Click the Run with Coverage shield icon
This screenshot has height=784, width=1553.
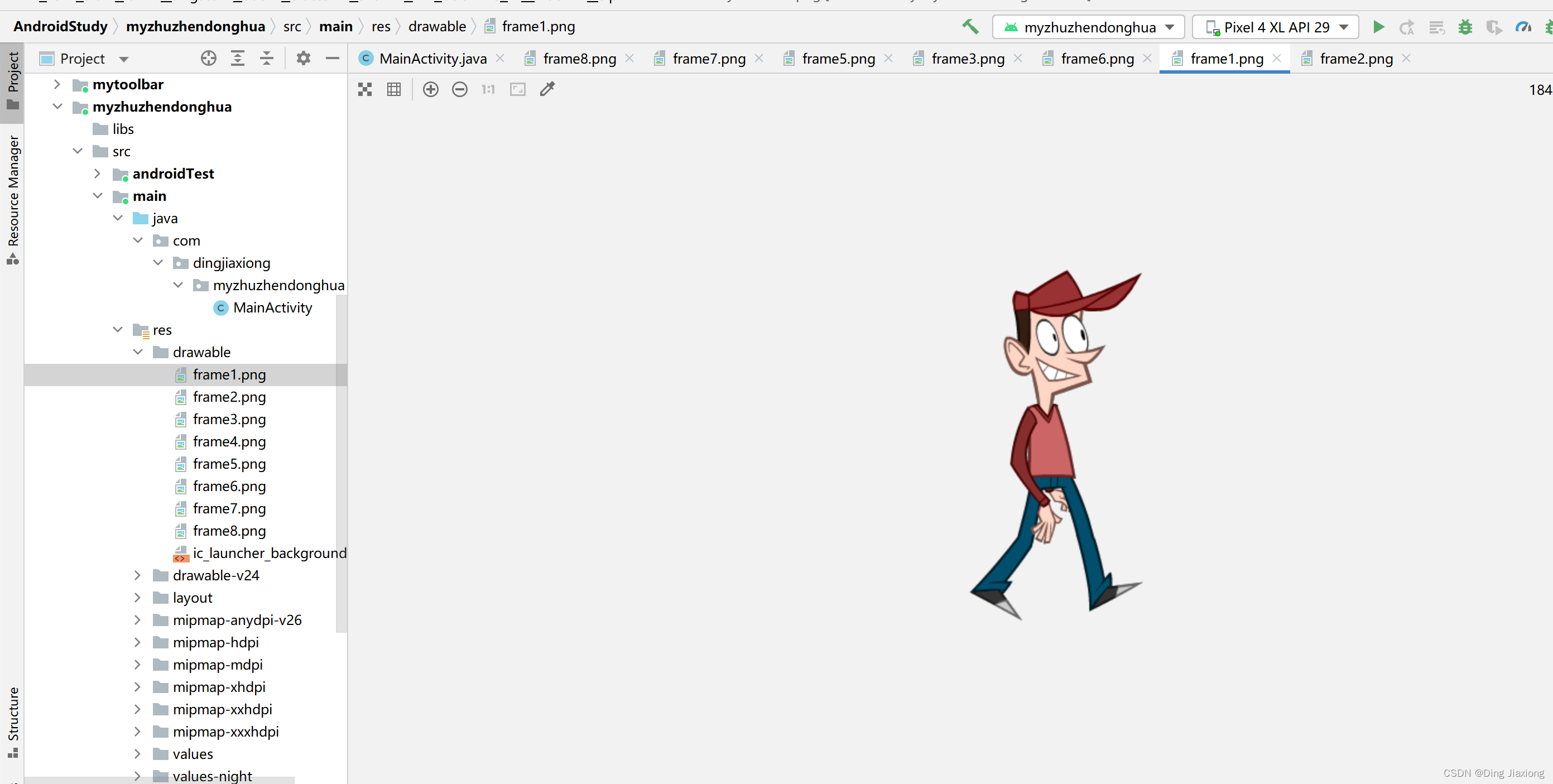(1494, 27)
